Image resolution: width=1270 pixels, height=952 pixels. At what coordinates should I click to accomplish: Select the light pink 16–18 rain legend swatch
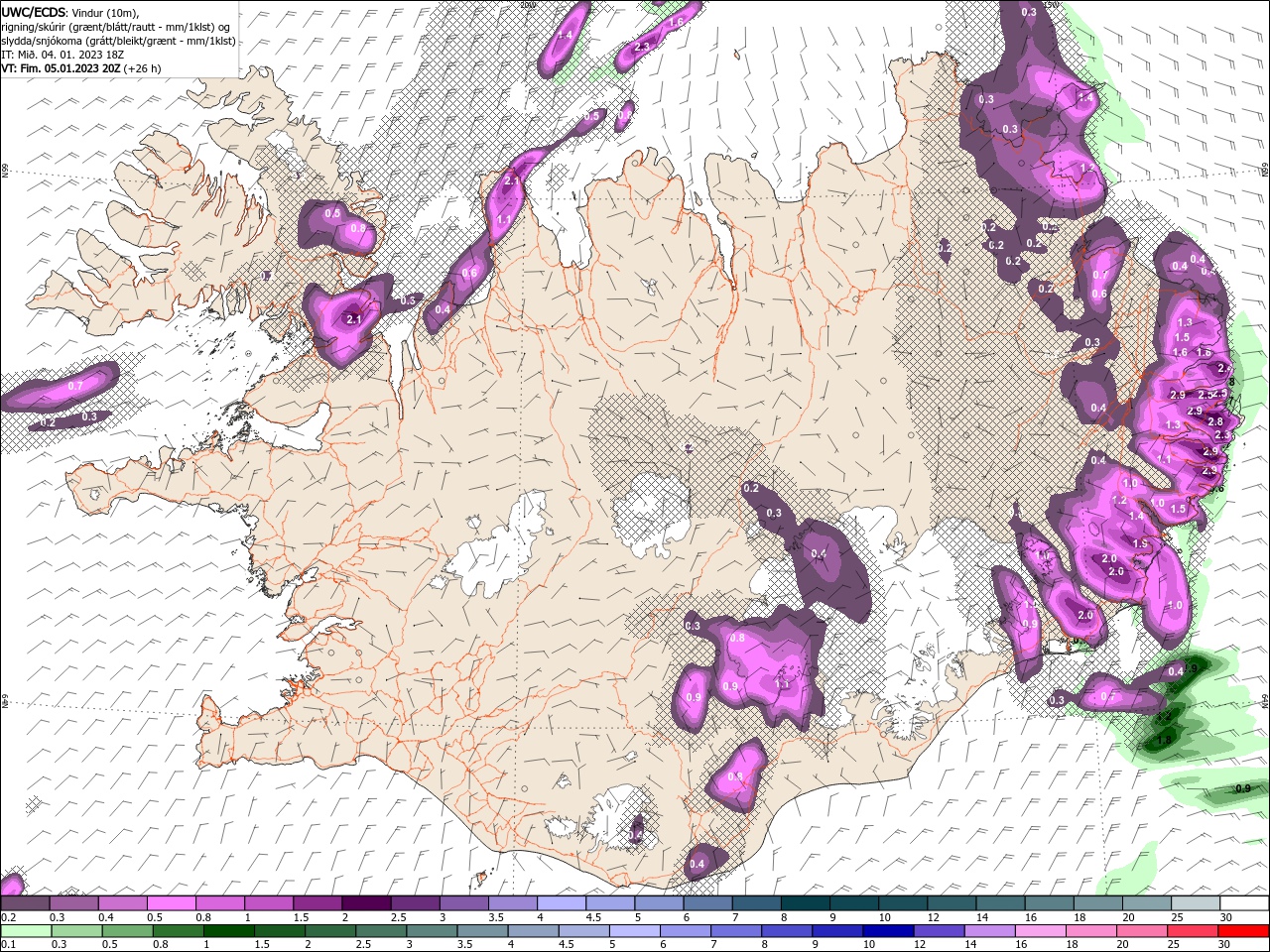1041,931
